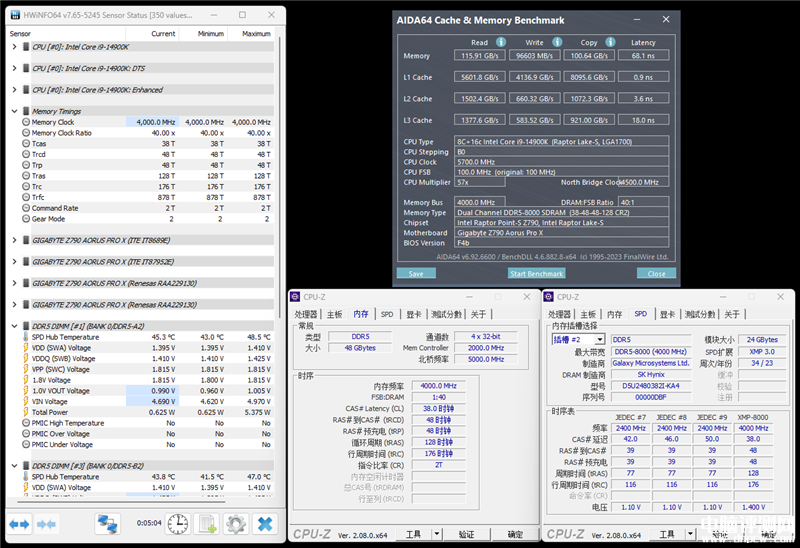Viewport: 800px width, 548px height.
Task: Open 显卡 tab in CPU-Z memory window
Action: [414, 314]
